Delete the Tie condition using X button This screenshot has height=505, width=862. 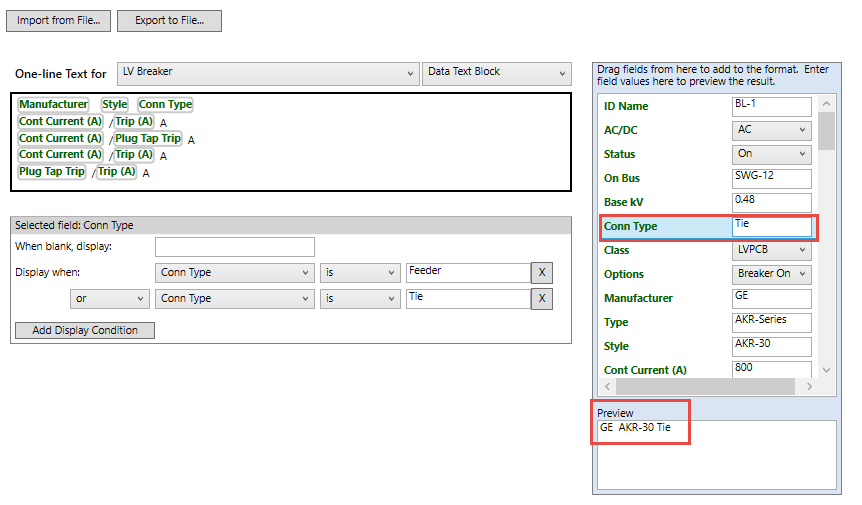coord(541,299)
